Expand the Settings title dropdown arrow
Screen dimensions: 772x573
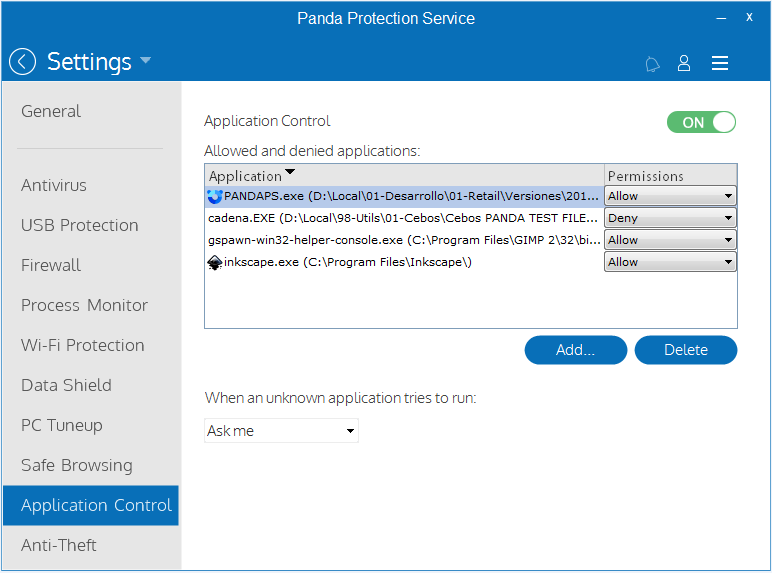(145, 61)
